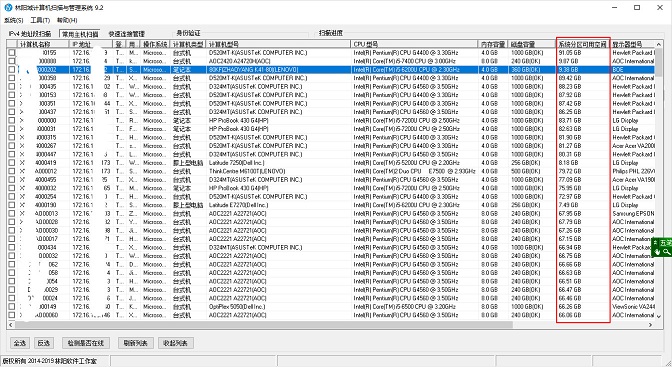Switch to the IPv4地址段扫描 tab

[30, 33]
